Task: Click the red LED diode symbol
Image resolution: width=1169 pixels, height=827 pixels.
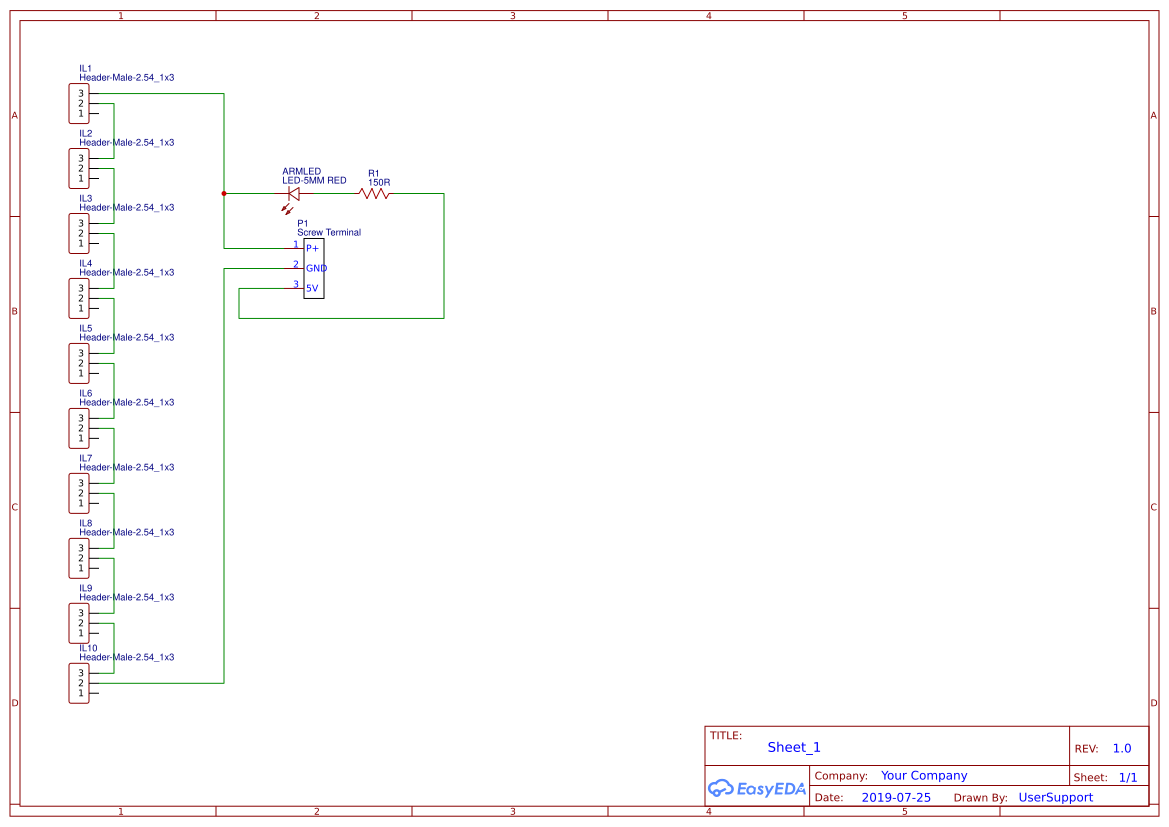Action: [x=293, y=194]
